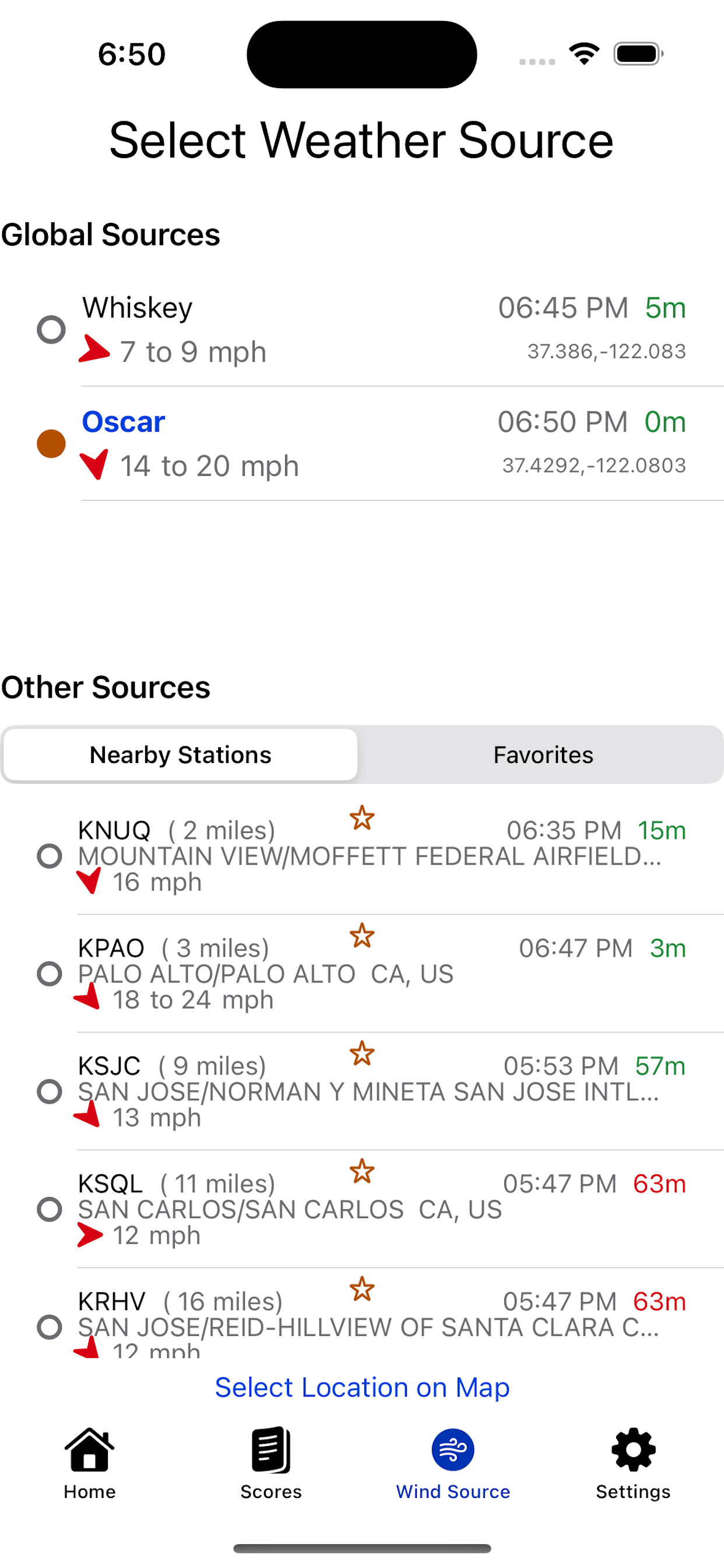Choose KPAO Palo Alto radio button
This screenshot has width=724, height=1568.
[x=50, y=974]
